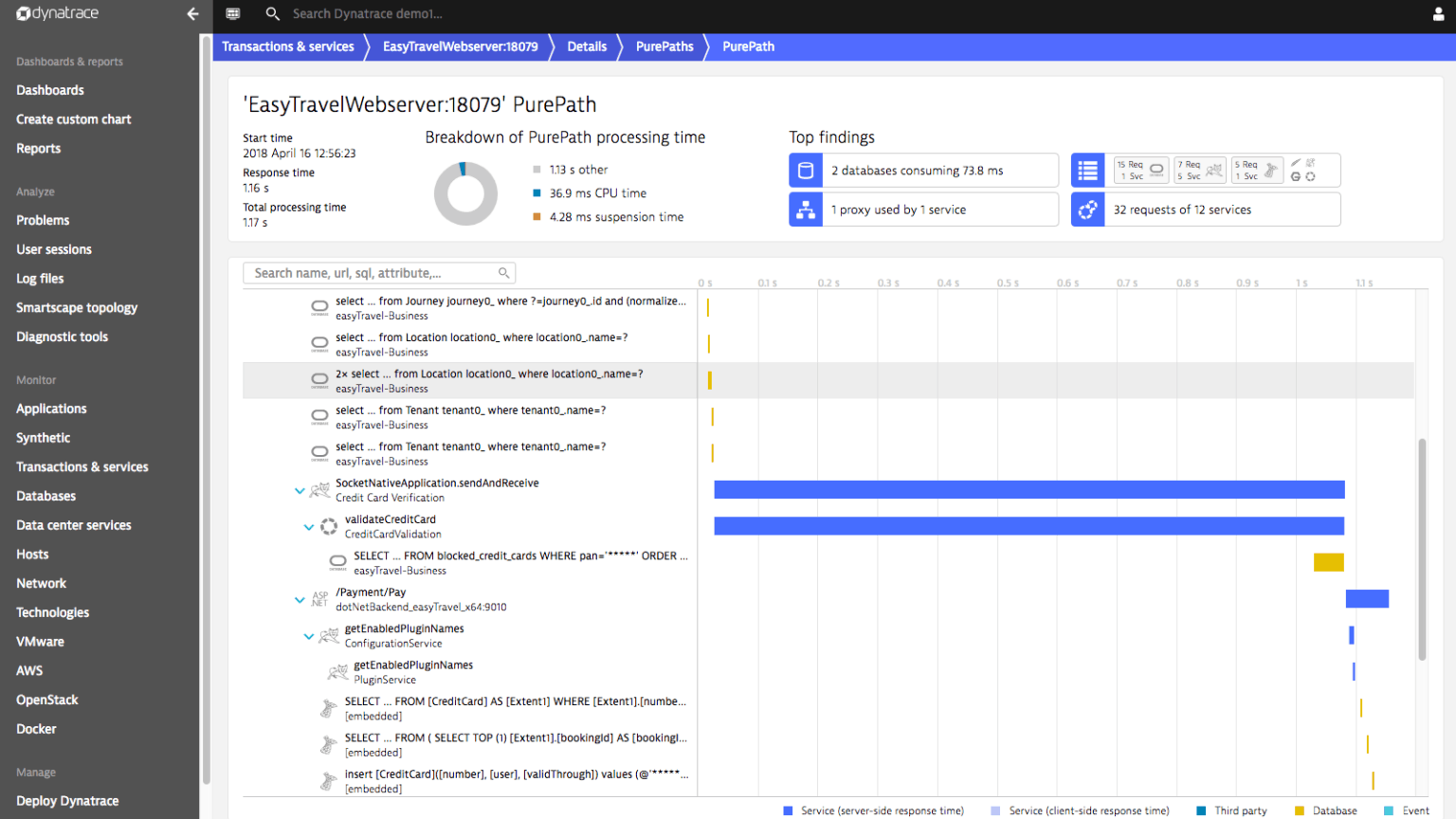
Task: Select the 15 Req 1 Svc database chip
Action: click(1140, 169)
